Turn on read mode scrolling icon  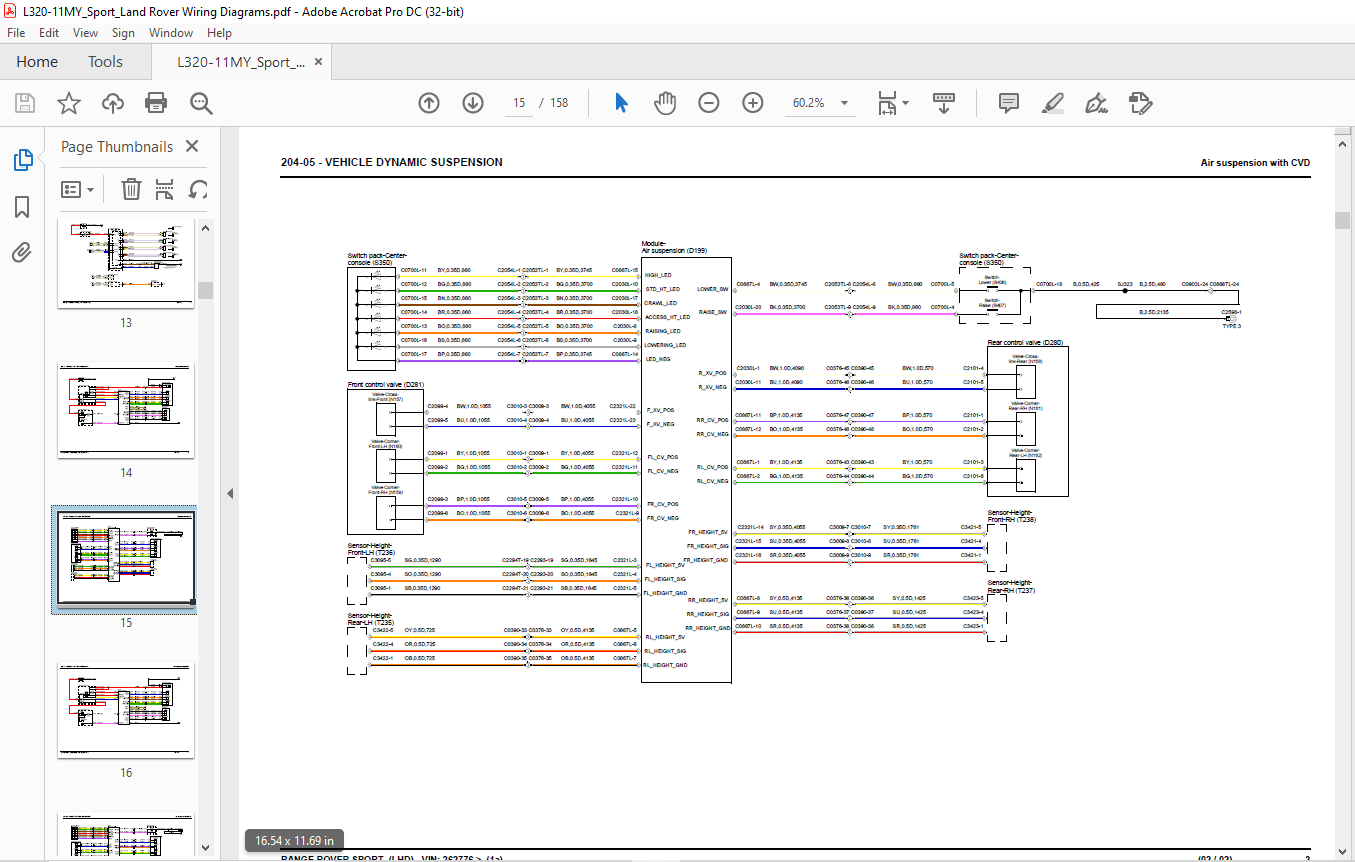pyautogui.click(x=944, y=103)
